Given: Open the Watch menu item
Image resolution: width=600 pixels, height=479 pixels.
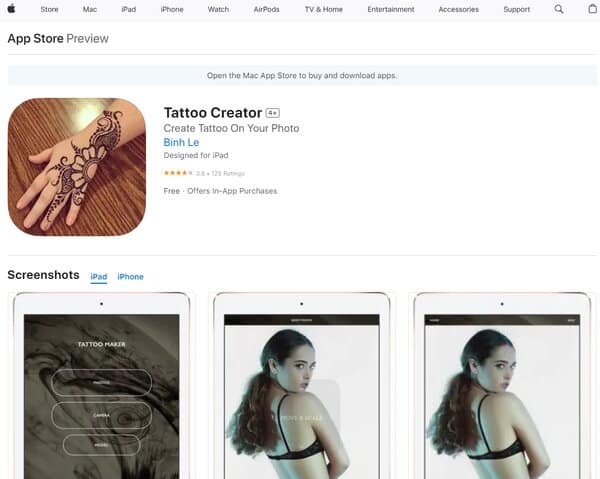Looking at the screenshot, I should [x=218, y=10].
